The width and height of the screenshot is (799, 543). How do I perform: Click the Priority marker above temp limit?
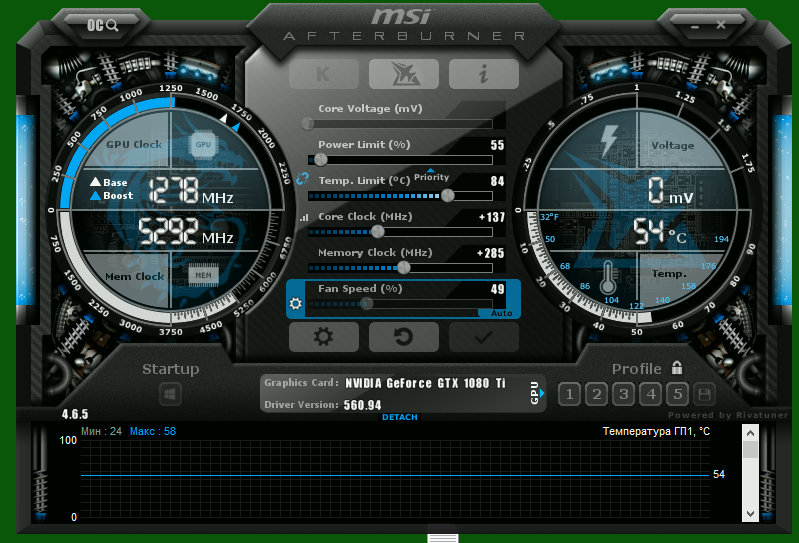(431, 175)
